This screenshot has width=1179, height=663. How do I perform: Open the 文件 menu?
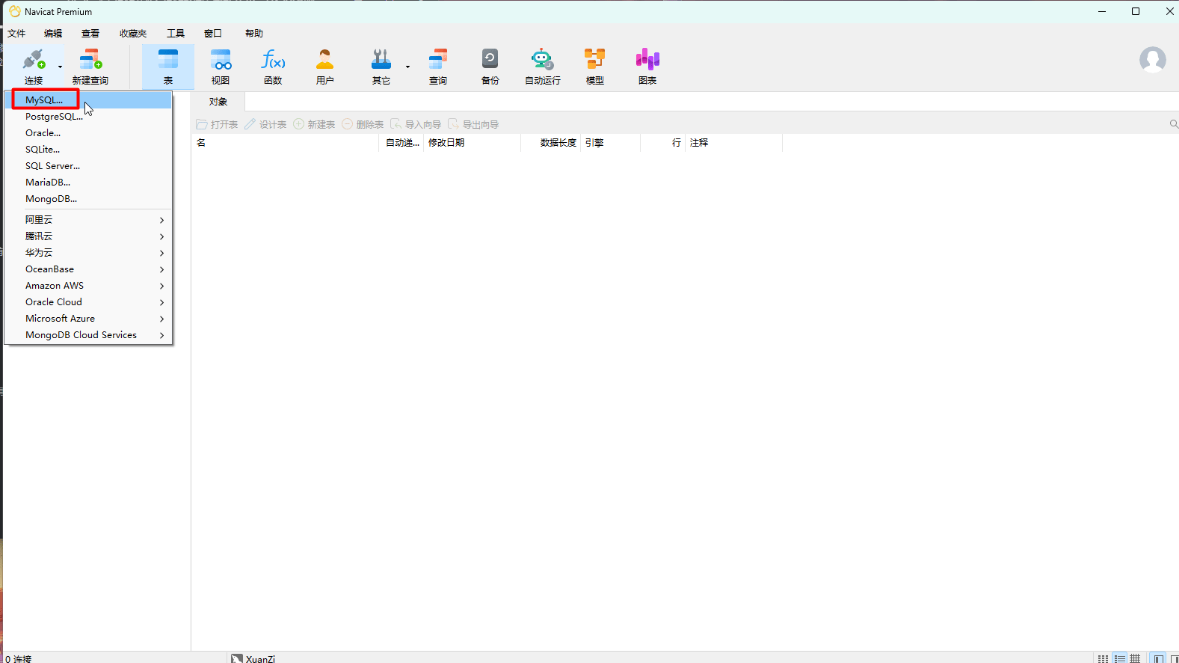tap(17, 33)
